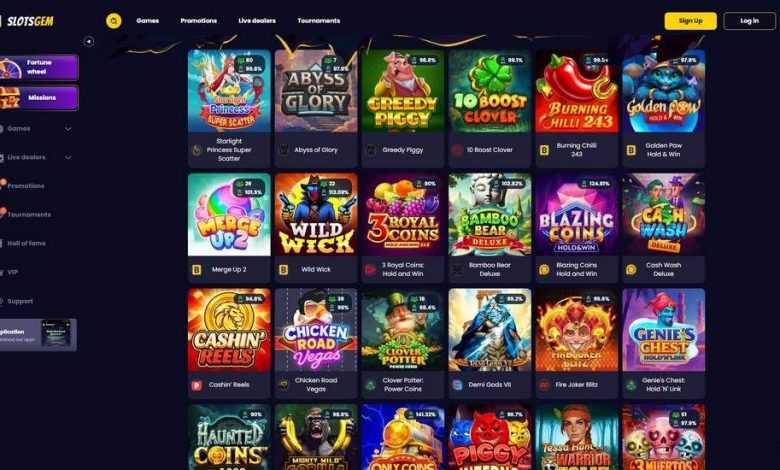Click the Log in button
Viewport: 780px width, 470px height.
pos(749,21)
